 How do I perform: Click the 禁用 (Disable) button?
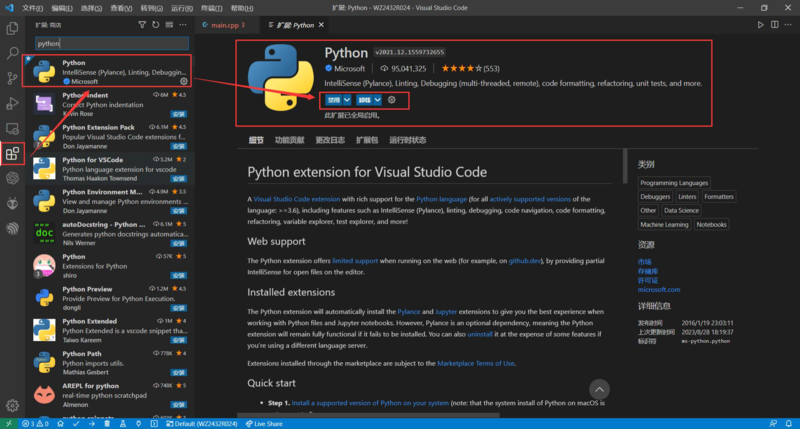tap(331, 100)
